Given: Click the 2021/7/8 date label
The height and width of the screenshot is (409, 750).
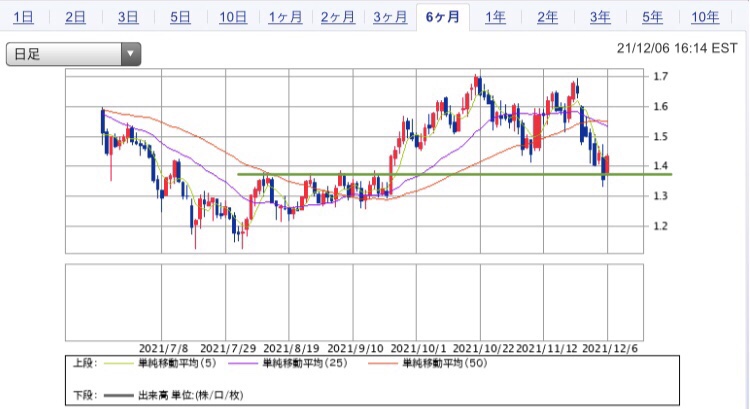Looking at the screenshot, I should [164, 348].
